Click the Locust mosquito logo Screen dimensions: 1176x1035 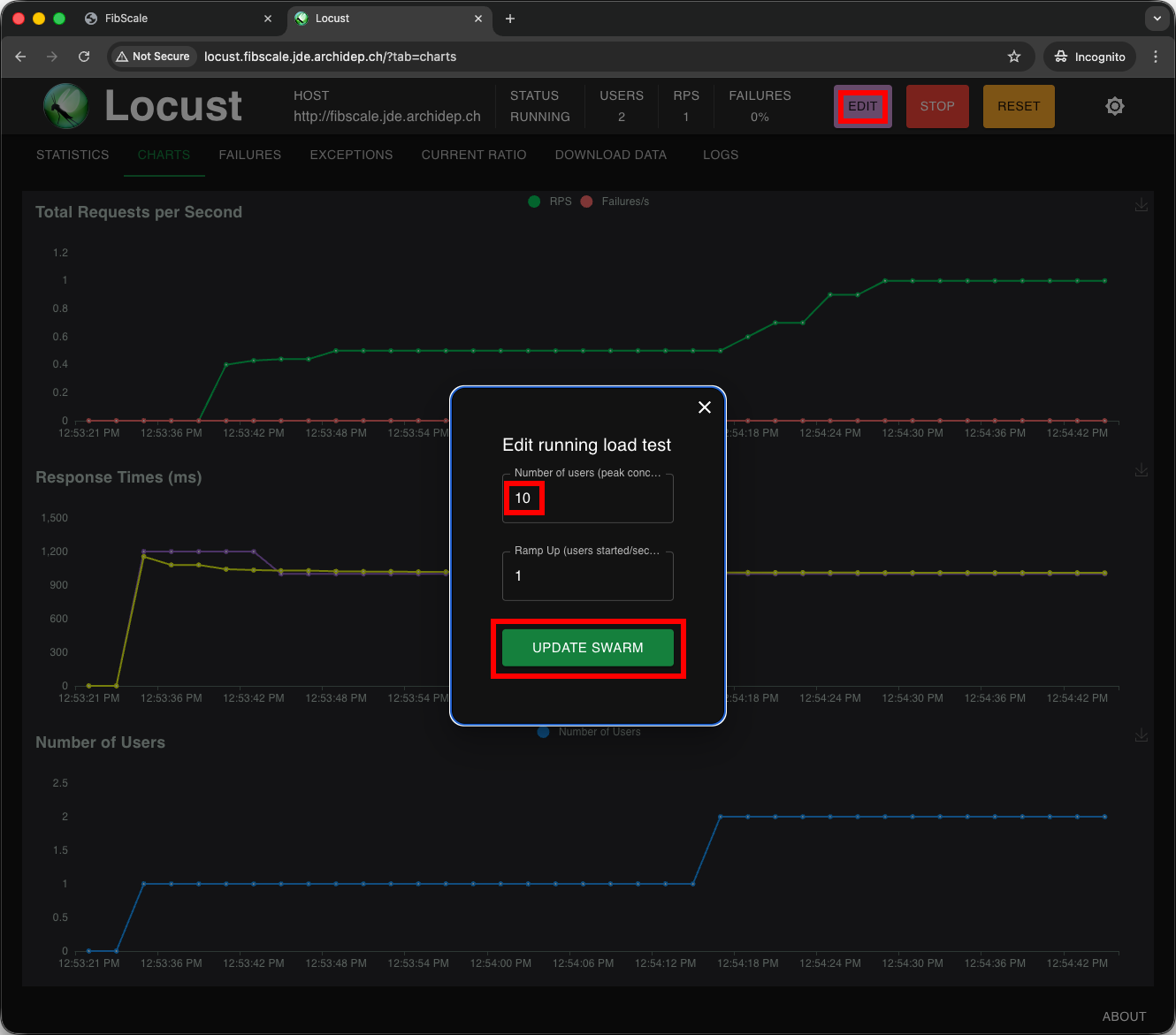(65, 106)
